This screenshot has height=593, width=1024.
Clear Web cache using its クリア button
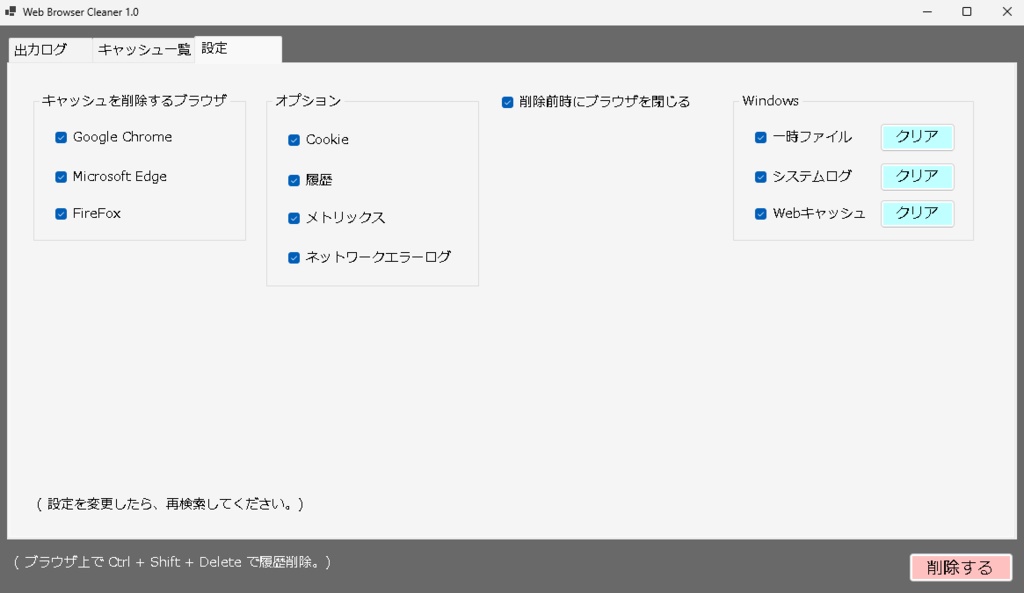click(917, 213)
